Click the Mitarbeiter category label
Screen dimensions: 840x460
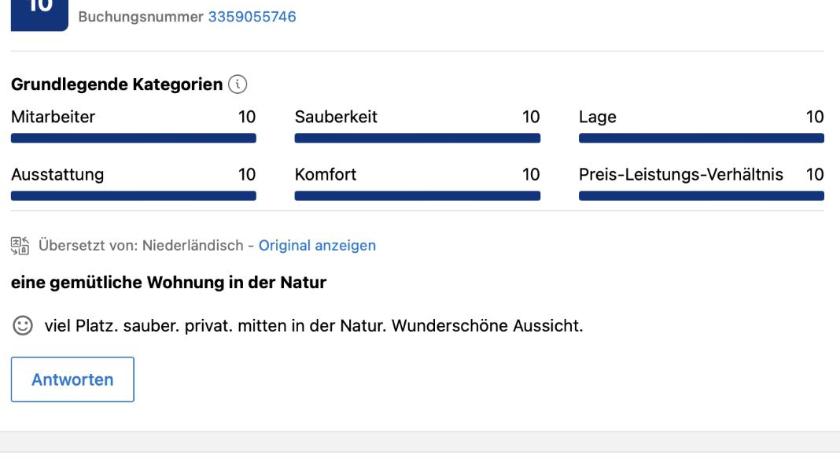[x=53, y=117]
